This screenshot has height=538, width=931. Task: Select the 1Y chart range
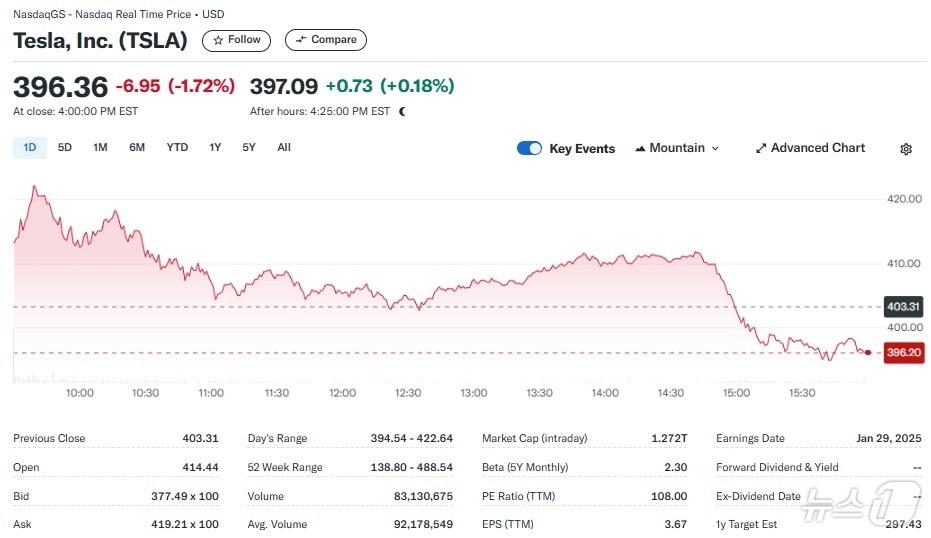215,148
